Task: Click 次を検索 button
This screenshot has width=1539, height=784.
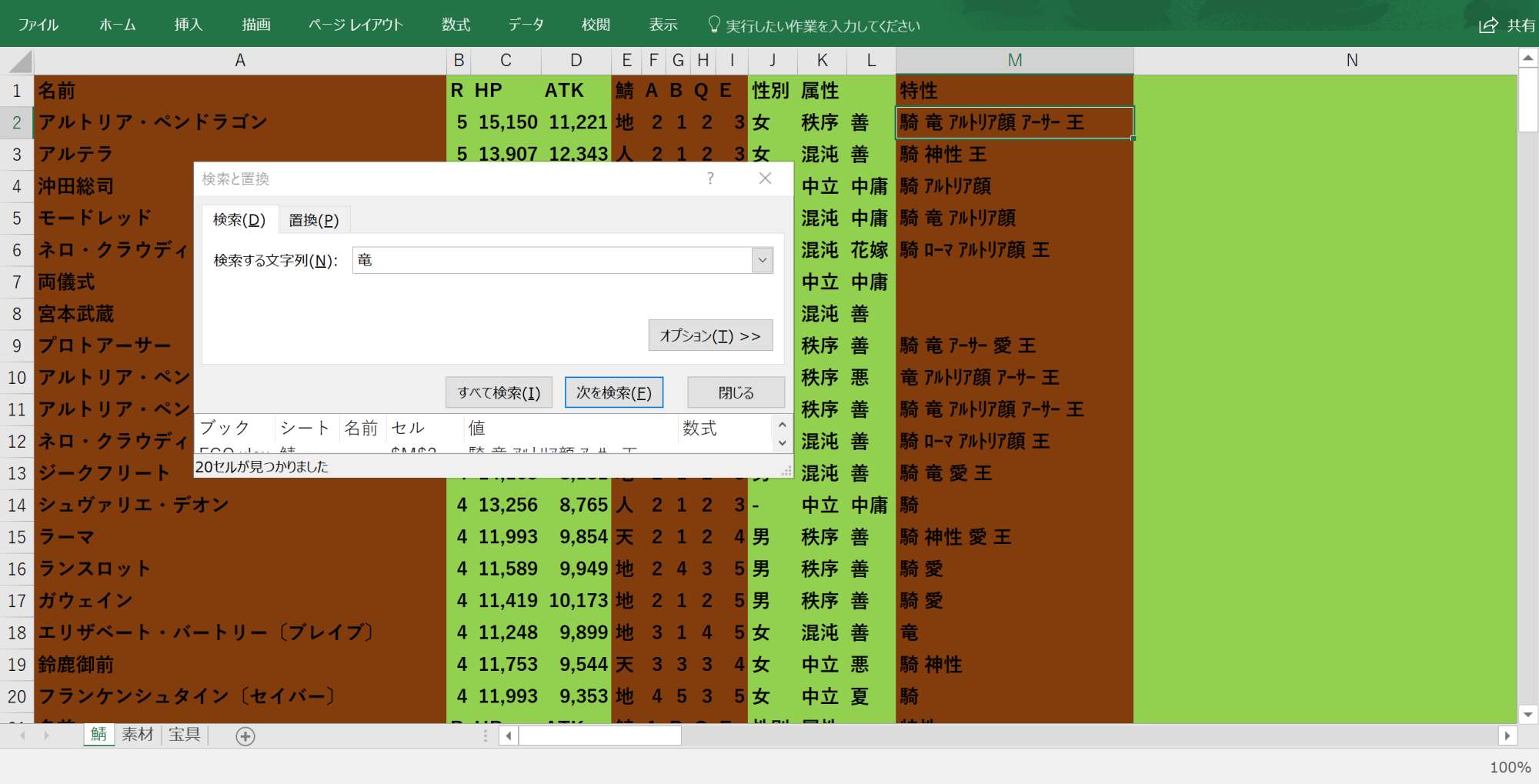Action: coord(613,392)
